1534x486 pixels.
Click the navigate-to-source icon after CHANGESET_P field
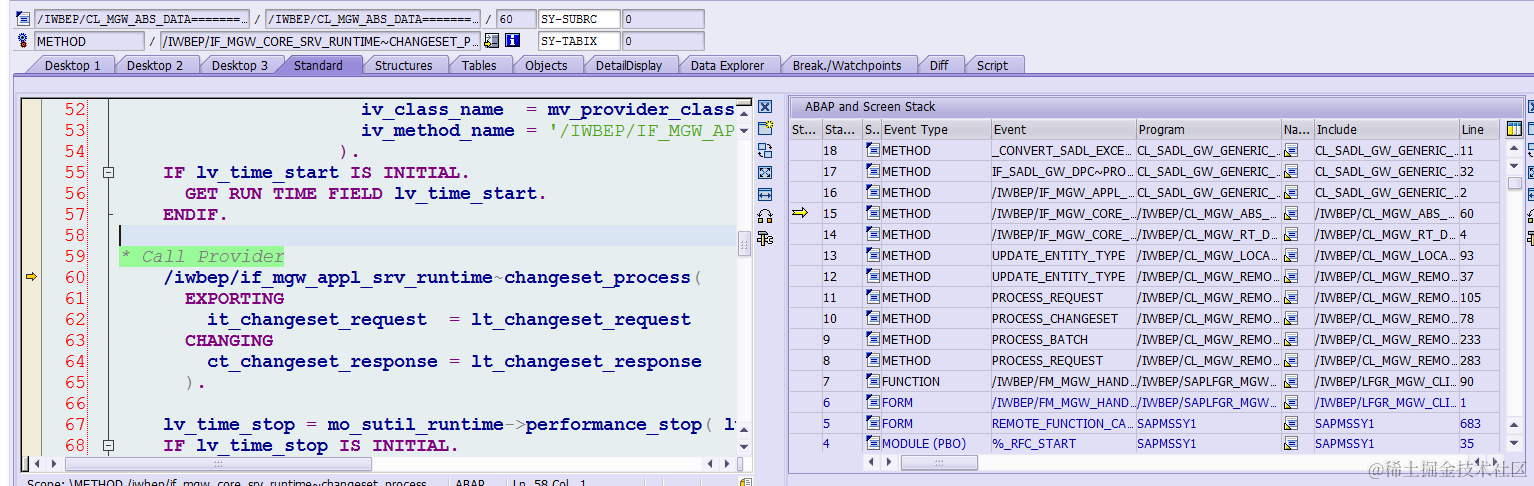tap(491, 41)
